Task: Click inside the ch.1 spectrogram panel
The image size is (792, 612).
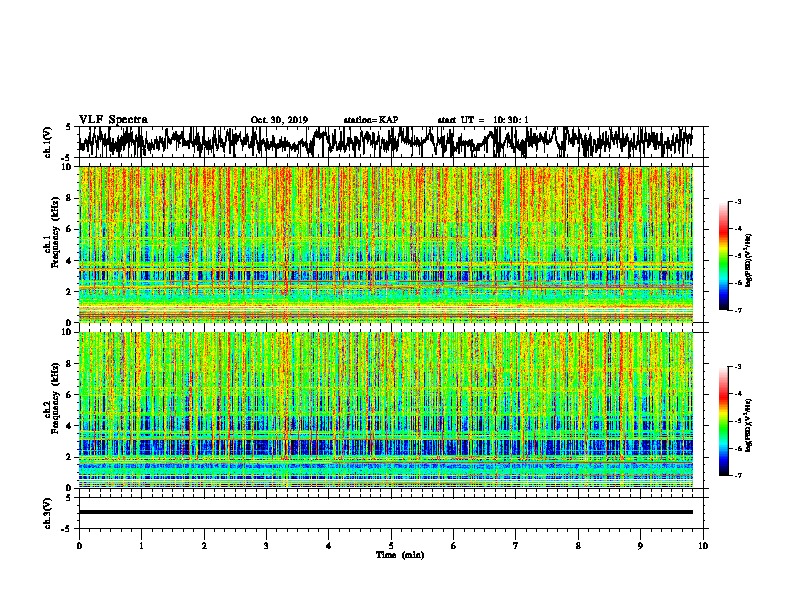Action: coord(385,244)
